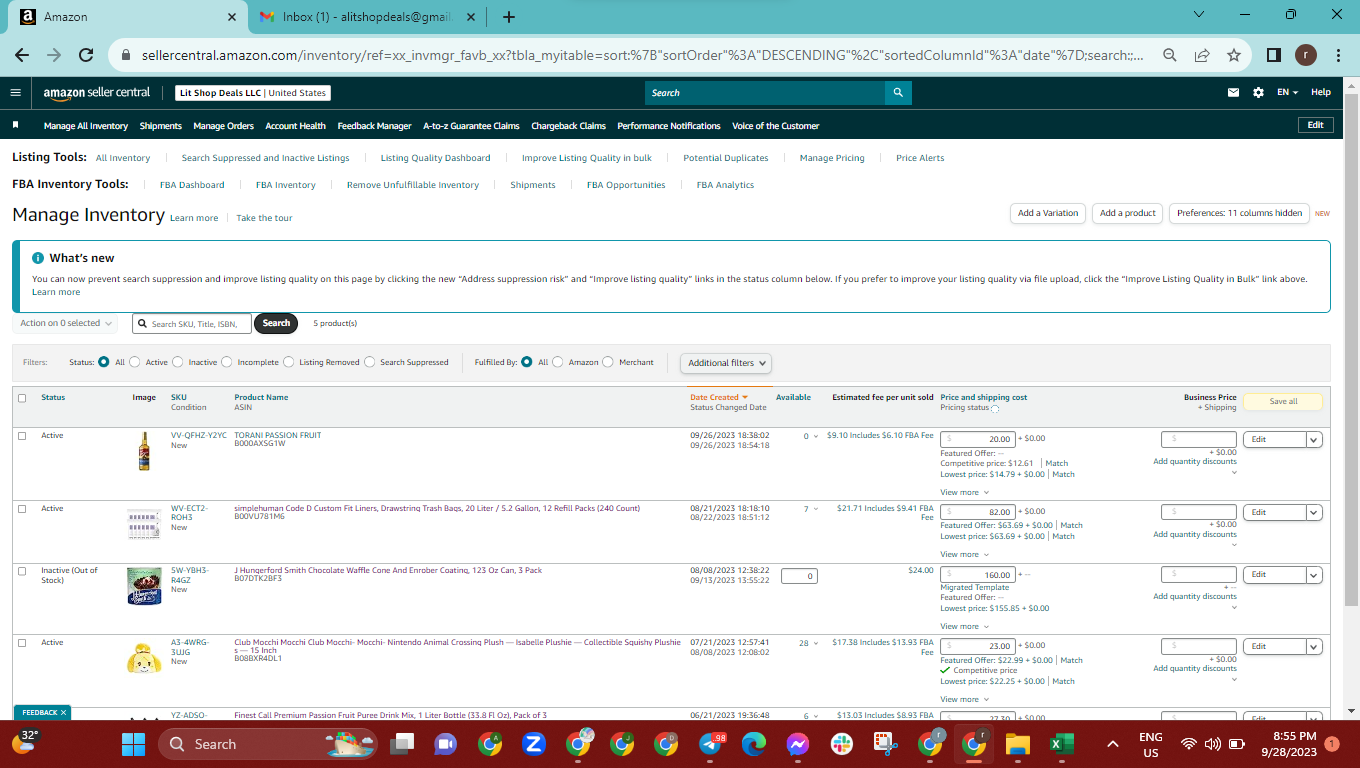Select Fulfilled By Amazon radio

click(x=558, y=362)
